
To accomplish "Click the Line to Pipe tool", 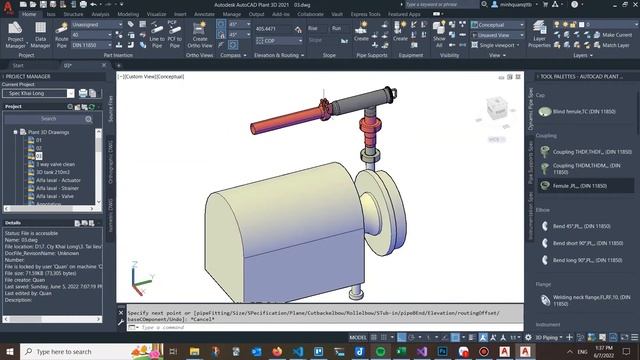I will pyautogui.click(x=157, y=35).
